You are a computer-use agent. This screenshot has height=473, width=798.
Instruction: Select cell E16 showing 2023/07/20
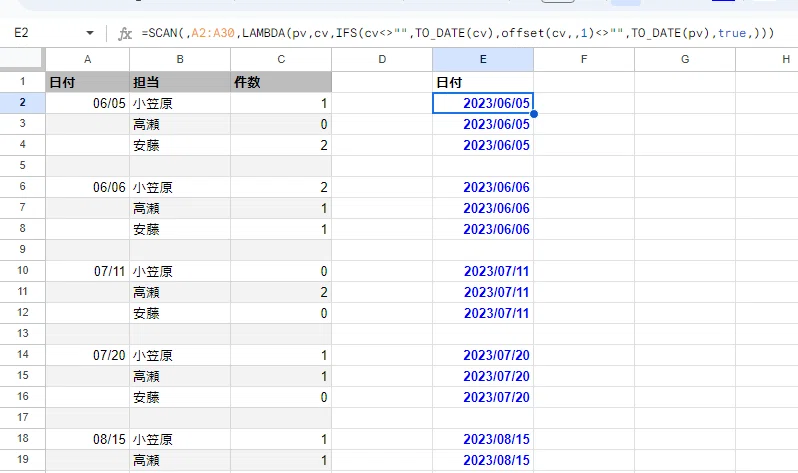click(483, 397)
